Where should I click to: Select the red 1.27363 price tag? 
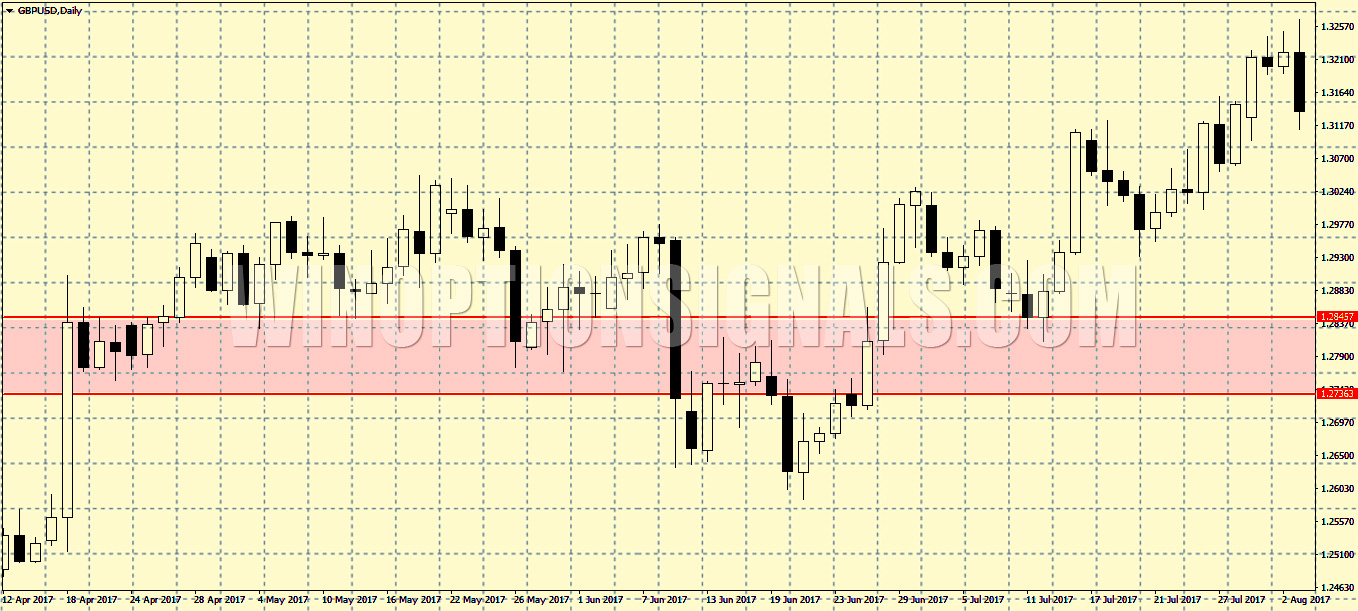coord(1336,394)
